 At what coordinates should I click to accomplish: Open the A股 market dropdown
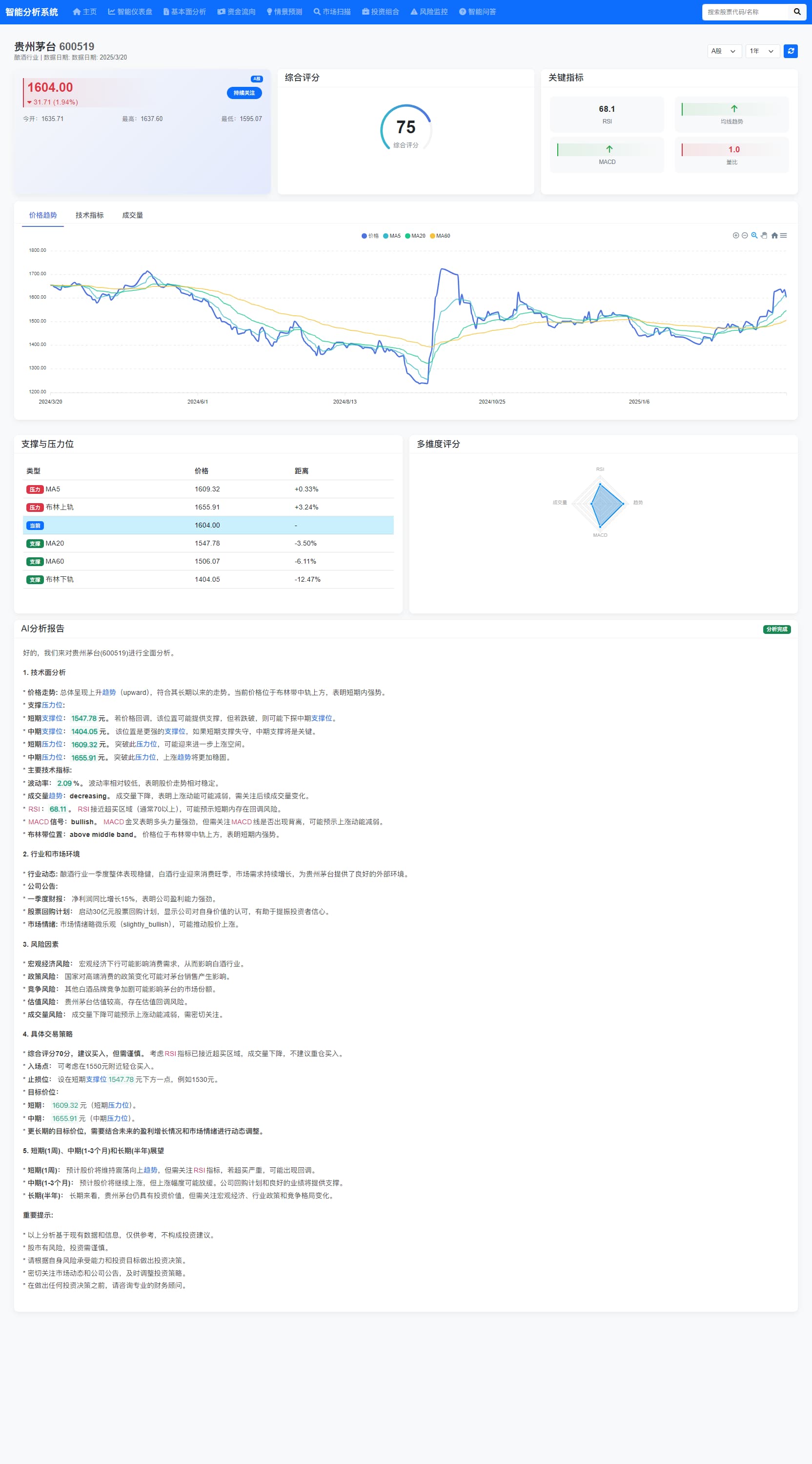724,51
